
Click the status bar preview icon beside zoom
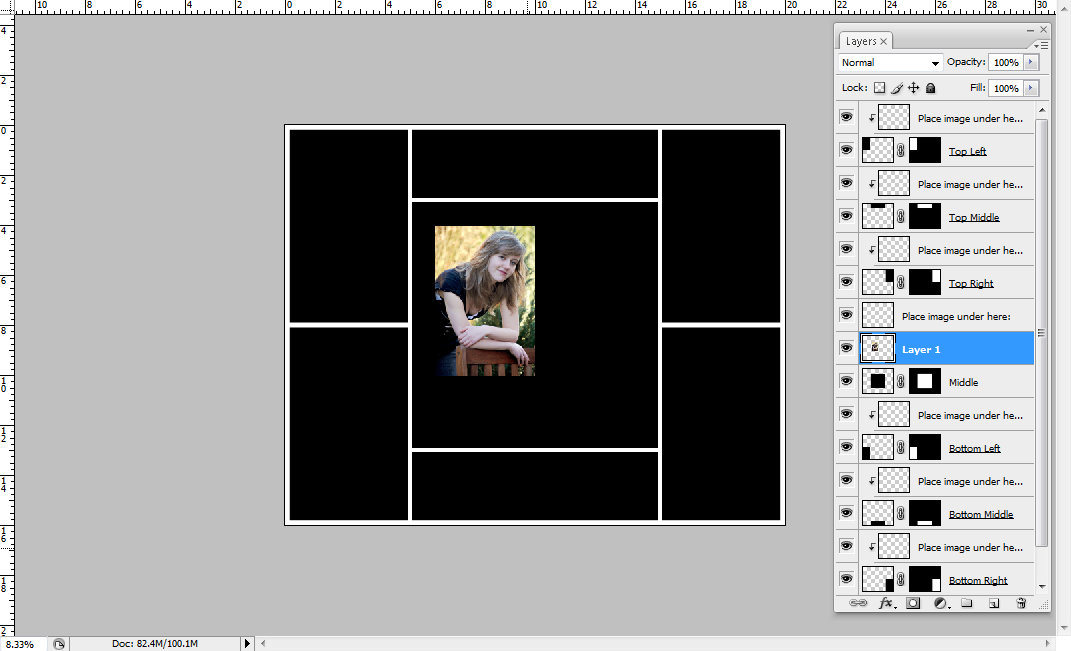tap(59, 644)
